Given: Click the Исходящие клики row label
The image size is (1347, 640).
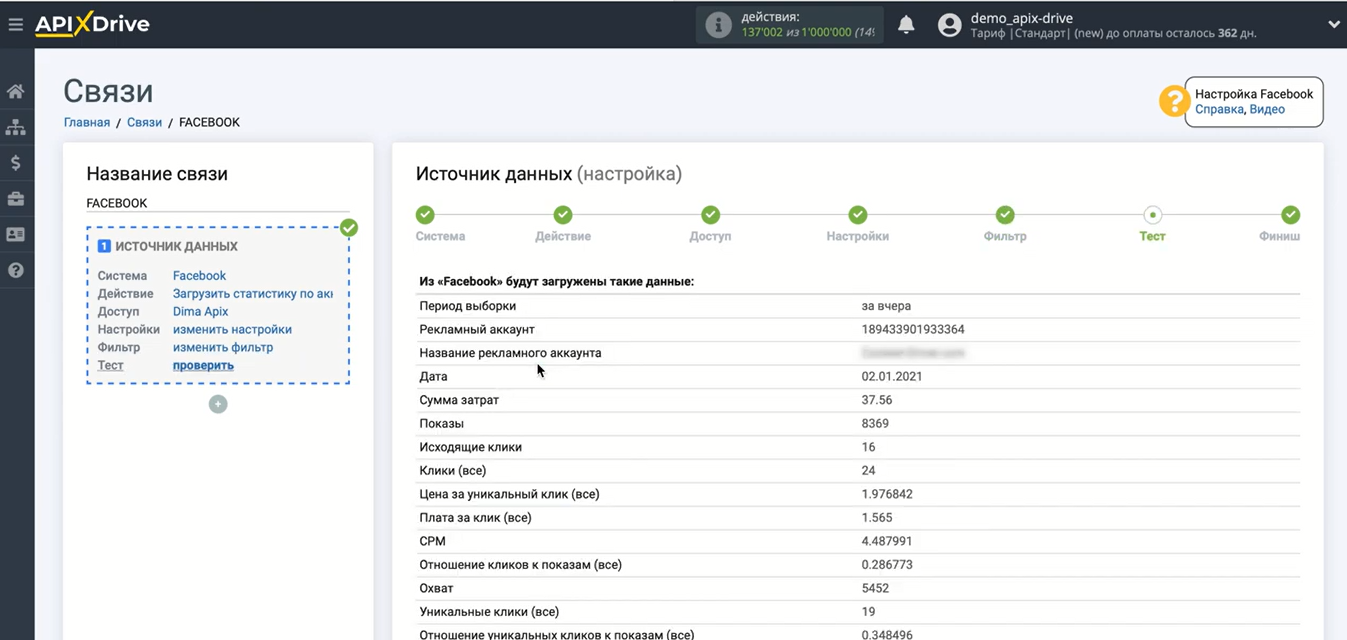Looking at the screenshot, I should click(x=470, y=448).
